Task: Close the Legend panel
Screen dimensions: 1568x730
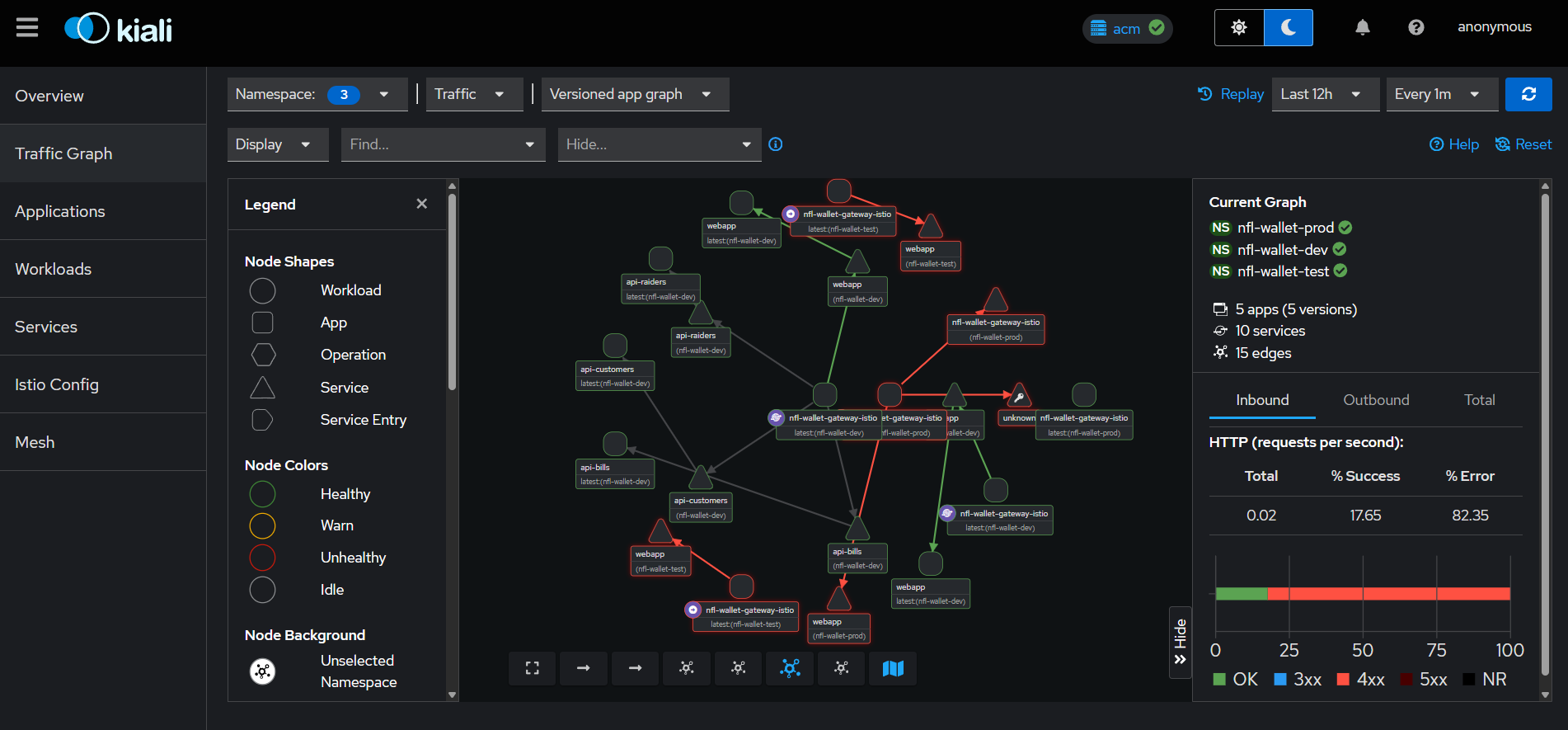Action: [x=421, y=204]
